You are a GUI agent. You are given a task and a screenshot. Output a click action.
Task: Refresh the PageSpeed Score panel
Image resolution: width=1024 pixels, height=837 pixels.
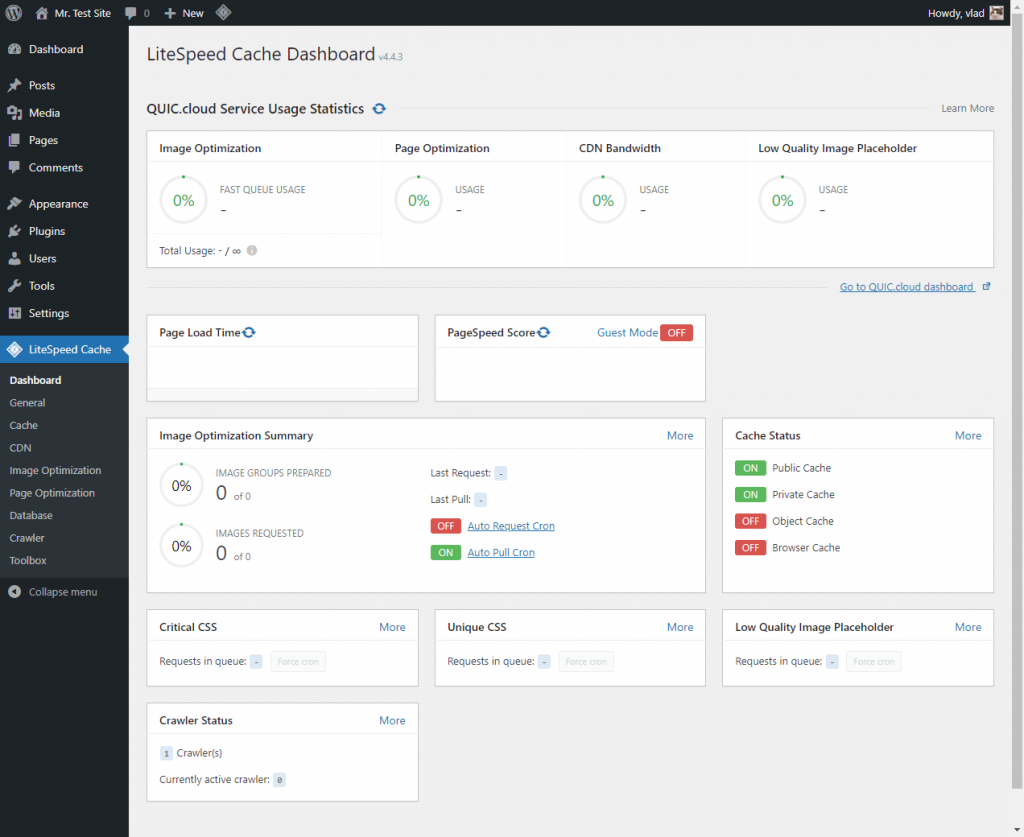point(542,331)
